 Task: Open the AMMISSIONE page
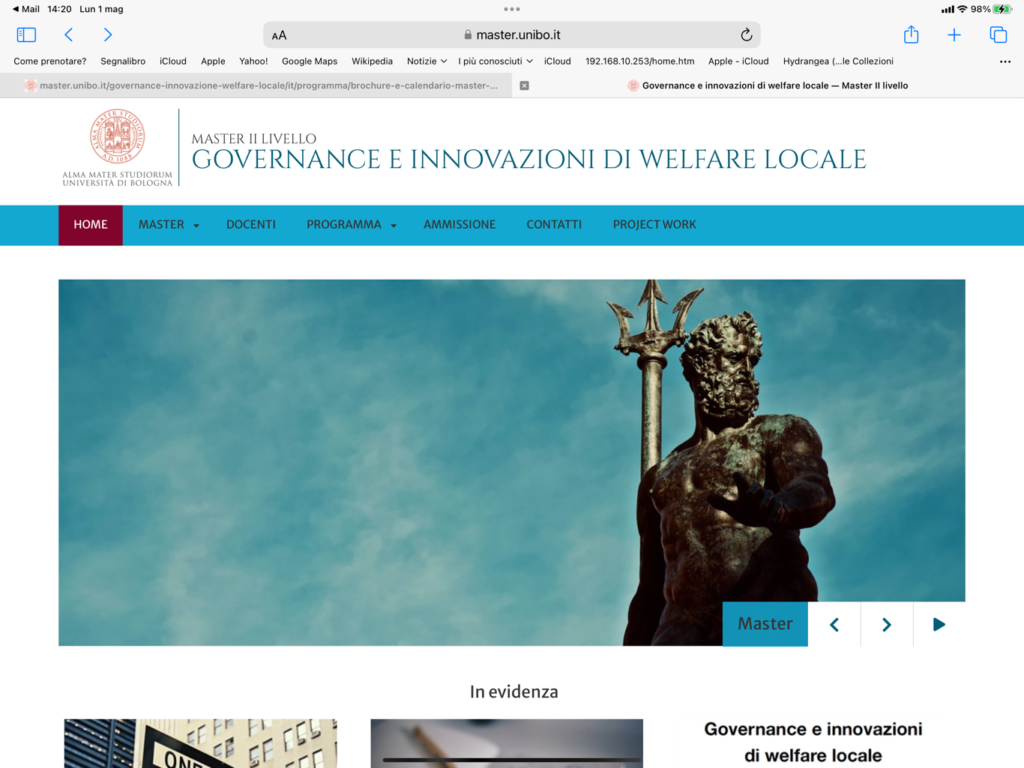coord(459,225)
